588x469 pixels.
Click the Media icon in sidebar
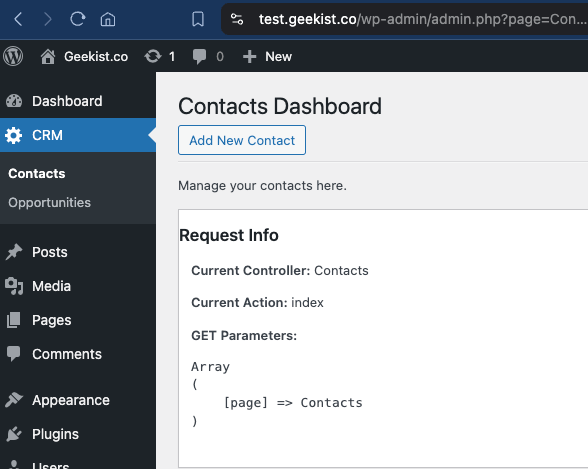point(14,286)
